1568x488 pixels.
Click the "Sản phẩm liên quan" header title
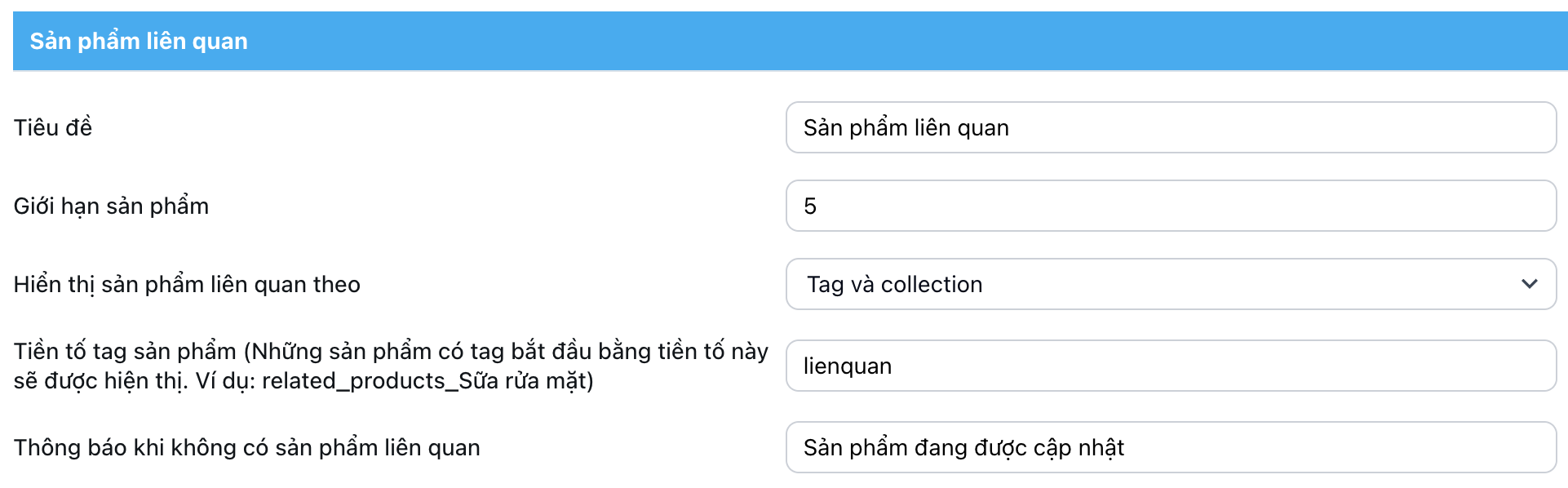139,41
